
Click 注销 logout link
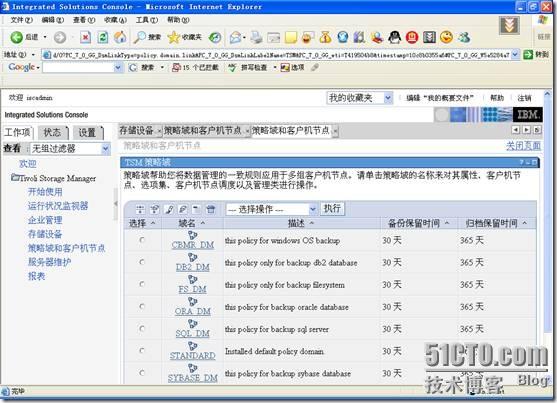pos(524,98)
